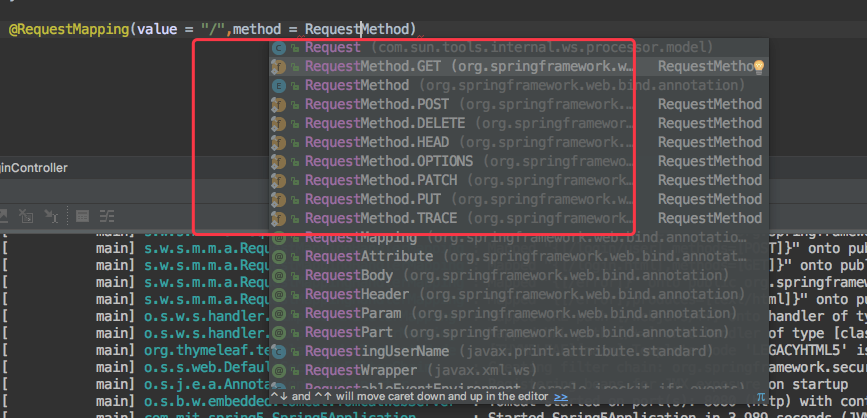This screenshot has width=867, height=418.
Task: Choose the RequestMethod.DELETE completion
Action: 519,123
